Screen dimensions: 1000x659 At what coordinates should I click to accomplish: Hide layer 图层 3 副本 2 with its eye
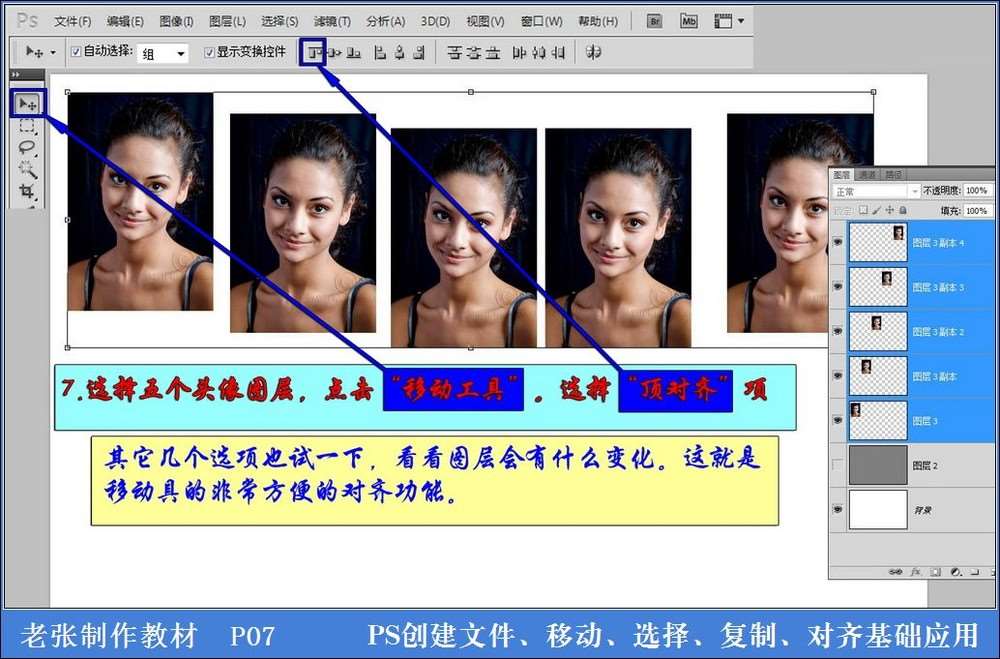coord(838,332)
